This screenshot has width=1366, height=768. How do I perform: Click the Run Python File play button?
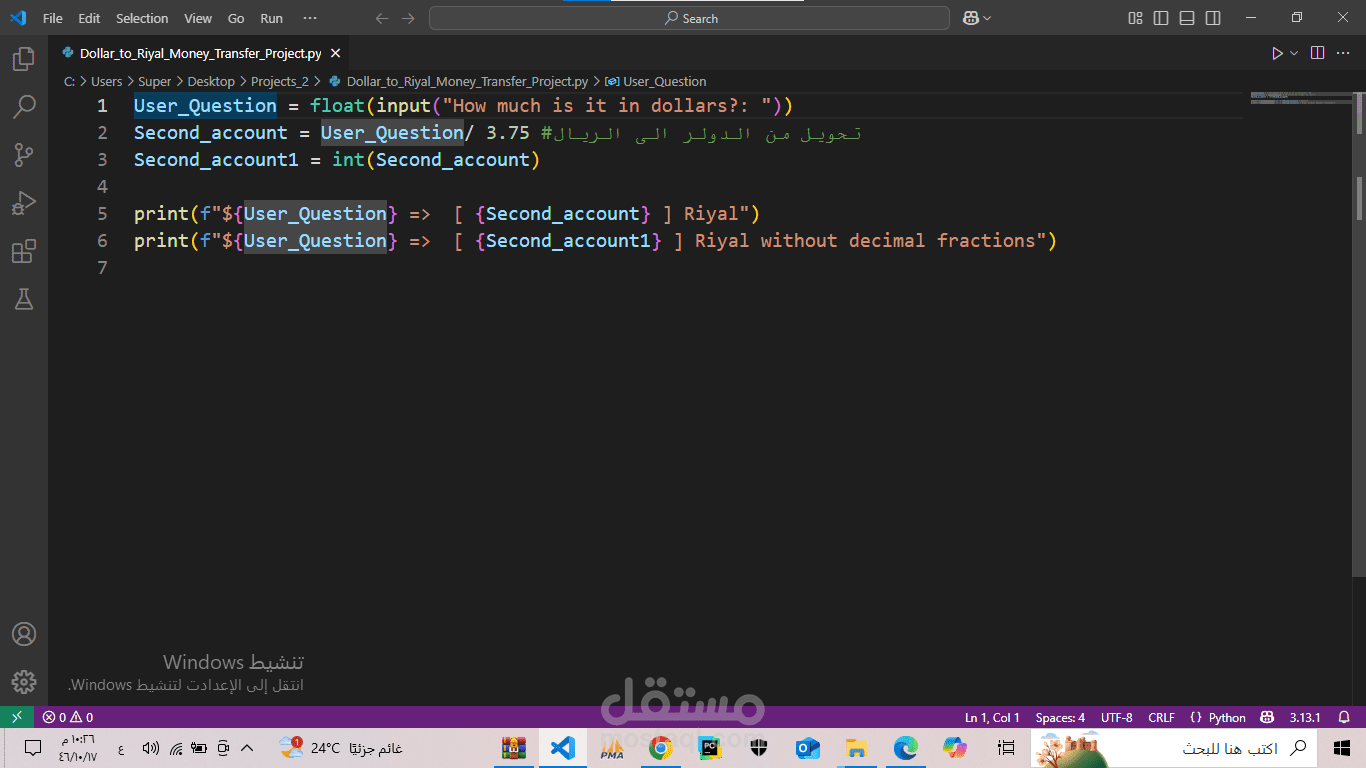pos(1277,53)
